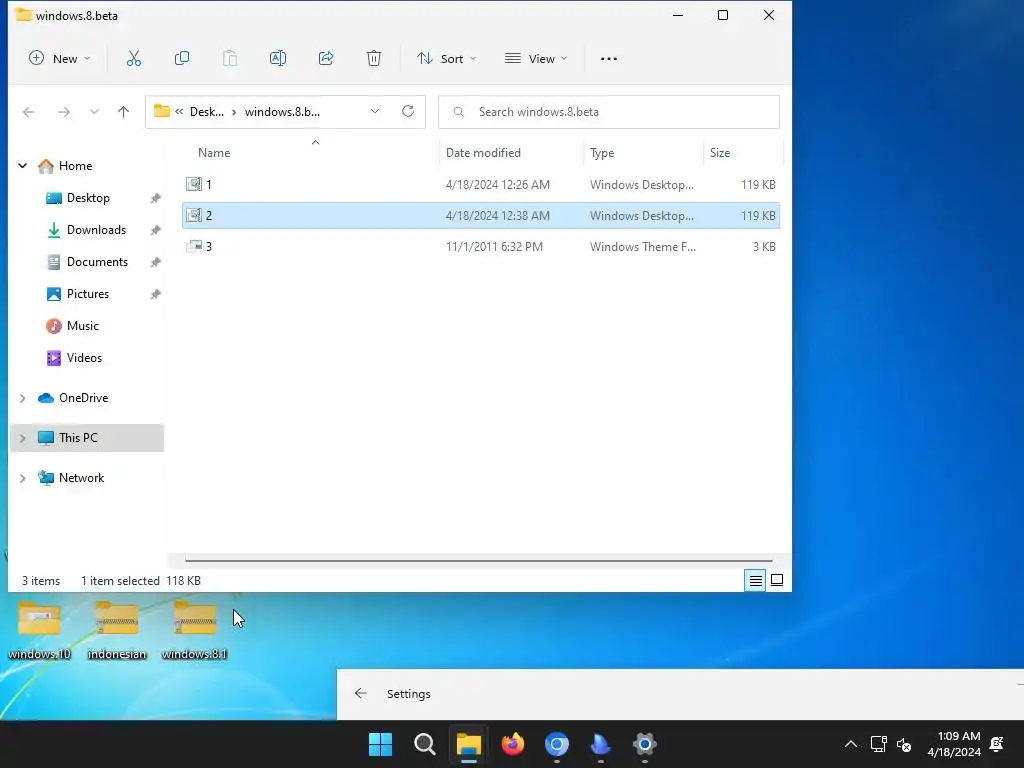1024x768 pixels.
Task: Open the See more ellipsis menu
Action: (609, 59)
